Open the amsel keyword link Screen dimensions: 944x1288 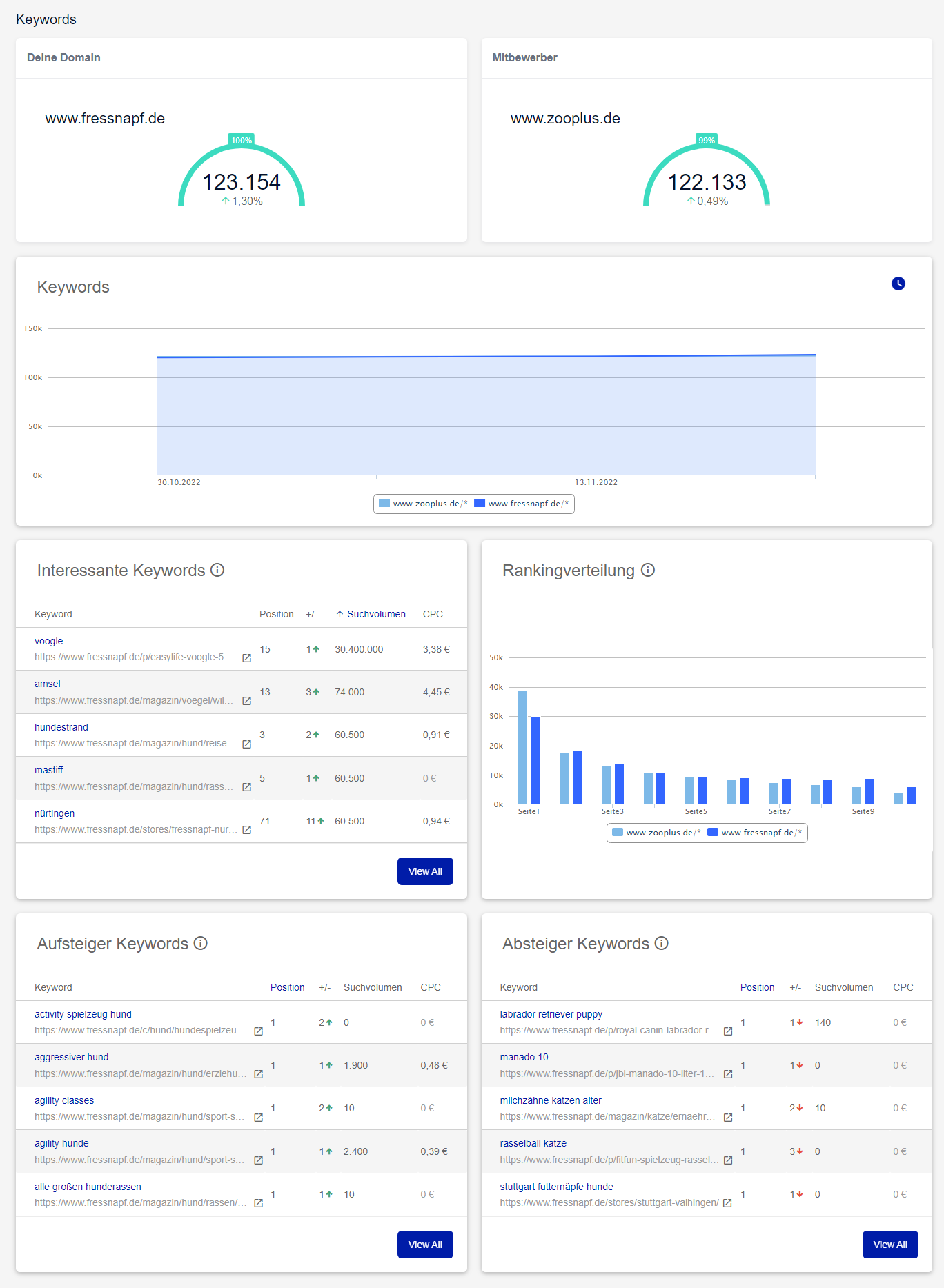point(48,684)
